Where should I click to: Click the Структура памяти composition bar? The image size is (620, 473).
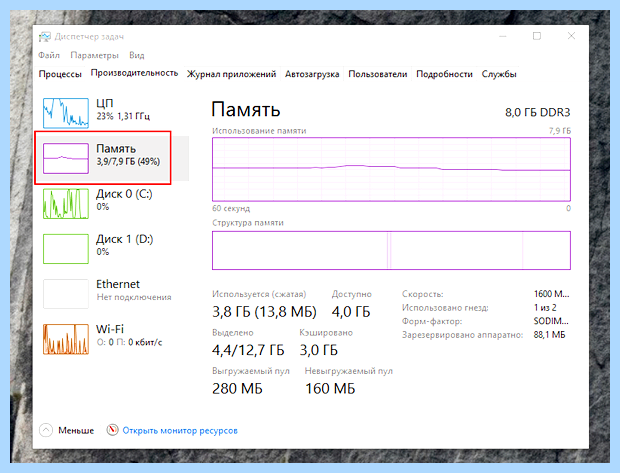391,250
